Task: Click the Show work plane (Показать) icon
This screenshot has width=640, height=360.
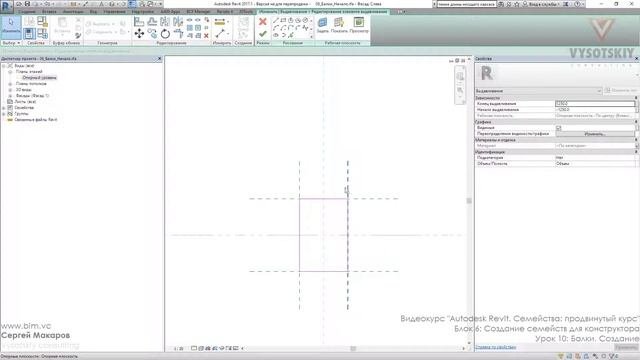Action: click(339, 24)
